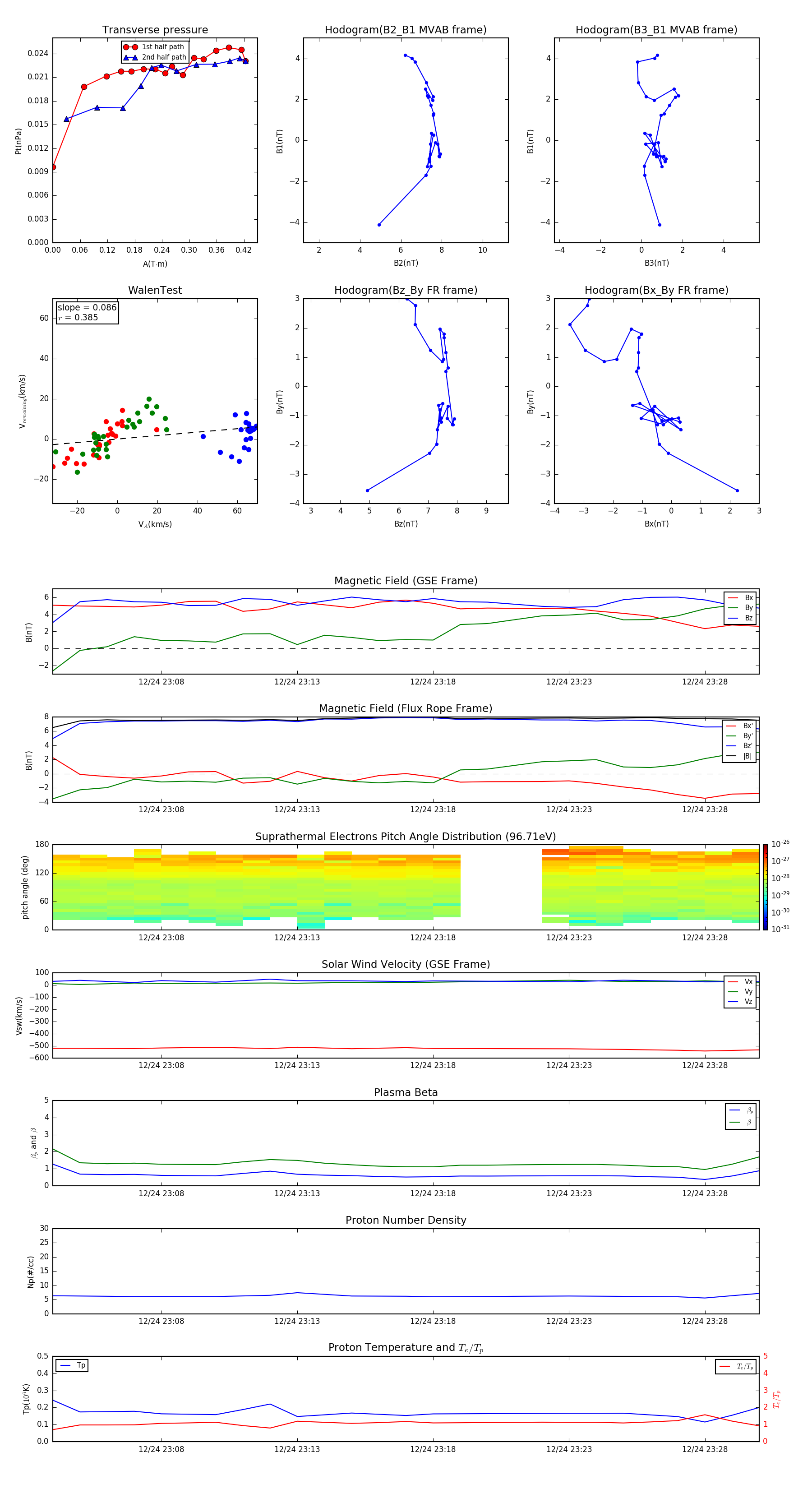Click the 'Suprathermal Electrons Pitch Angle Distribution' title

(x=406, y=837)
